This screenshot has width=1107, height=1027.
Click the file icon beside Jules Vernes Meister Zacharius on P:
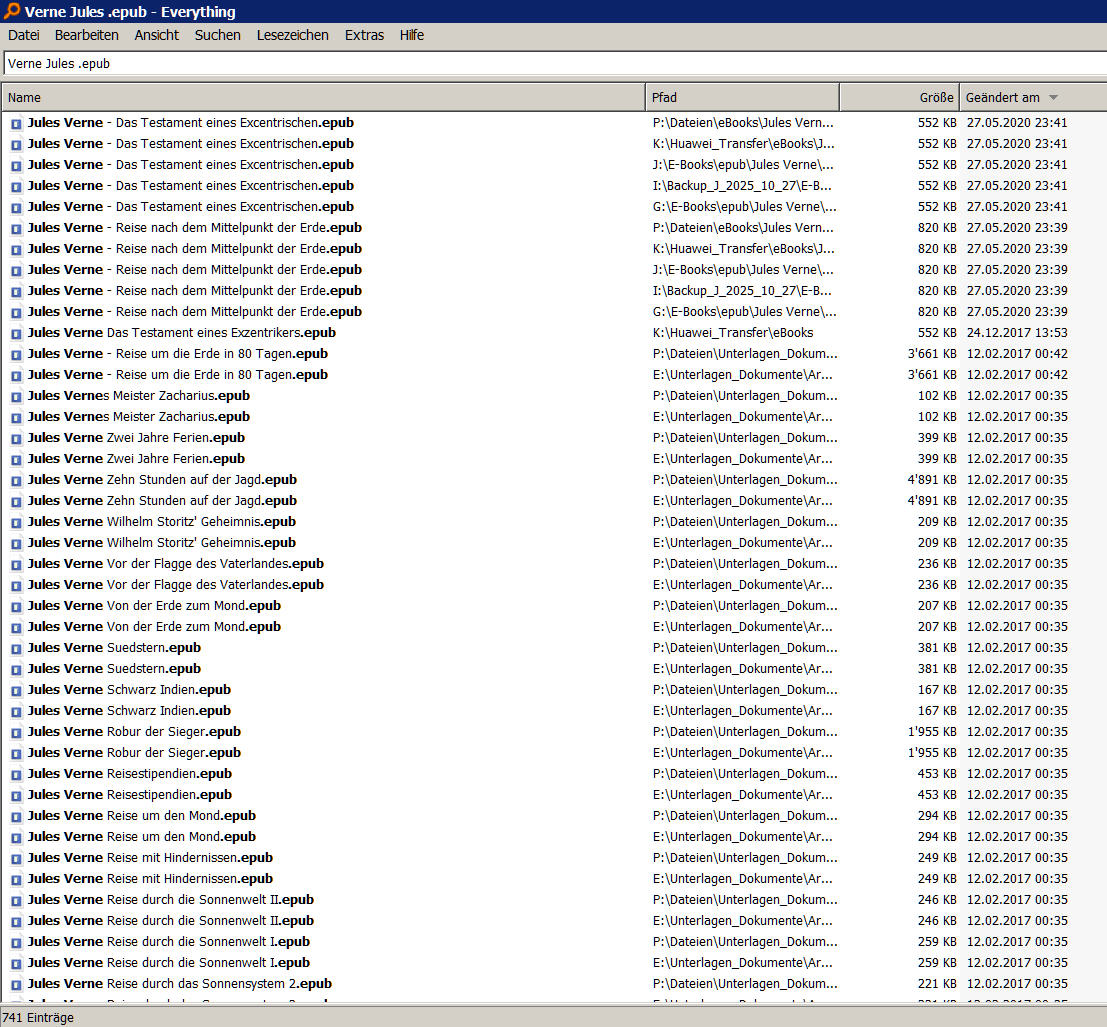[x=16, y=397]
